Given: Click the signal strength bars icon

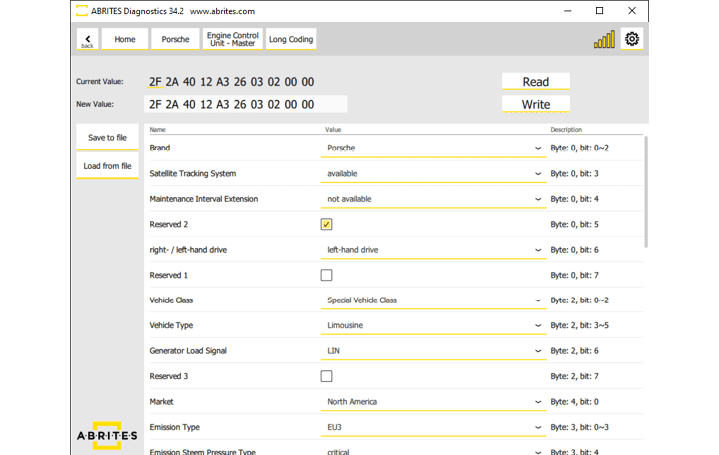Looking at the screenshot, I should coord(604,40).
